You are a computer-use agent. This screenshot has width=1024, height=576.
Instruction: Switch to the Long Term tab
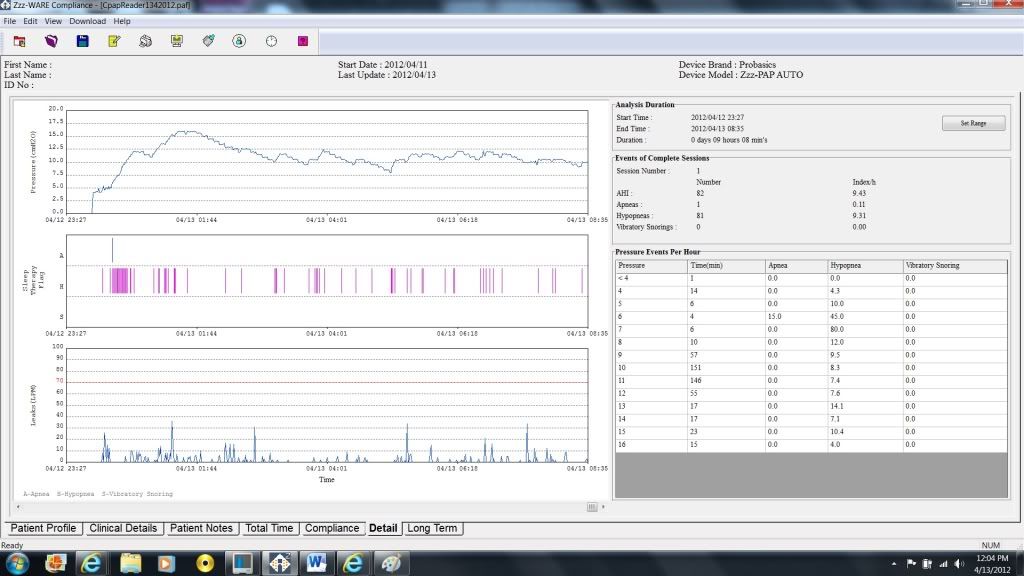coord(432,528)
